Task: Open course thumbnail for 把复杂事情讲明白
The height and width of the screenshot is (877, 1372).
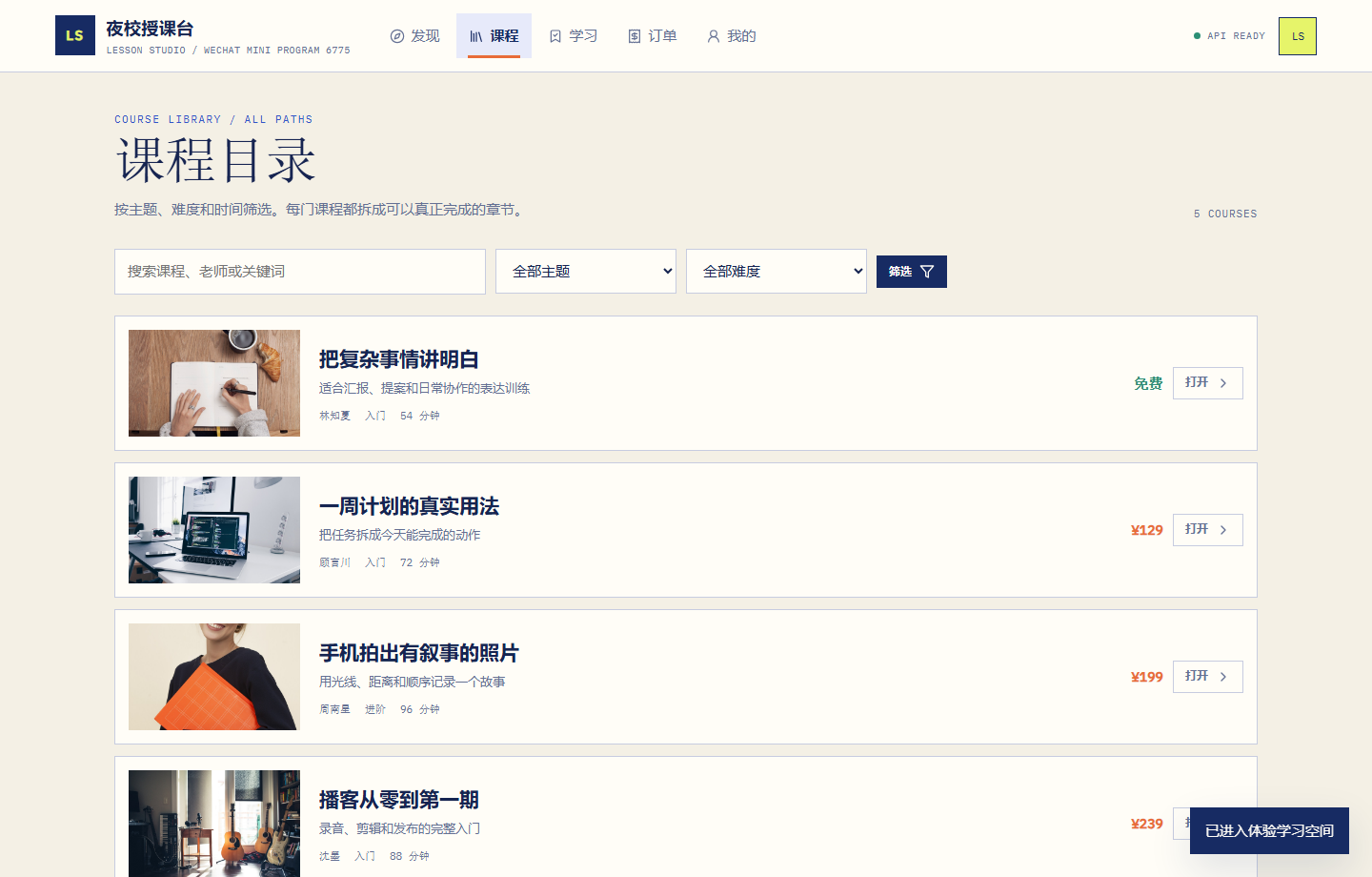Action: 214,383
